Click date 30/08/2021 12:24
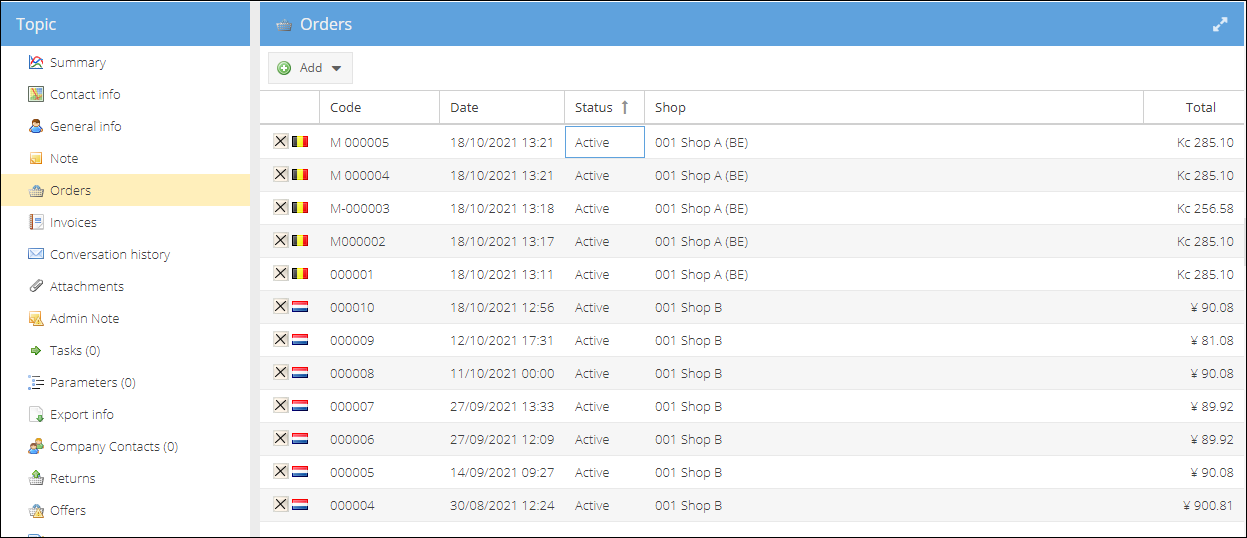The image size is (1247, 538). (502, 505)
